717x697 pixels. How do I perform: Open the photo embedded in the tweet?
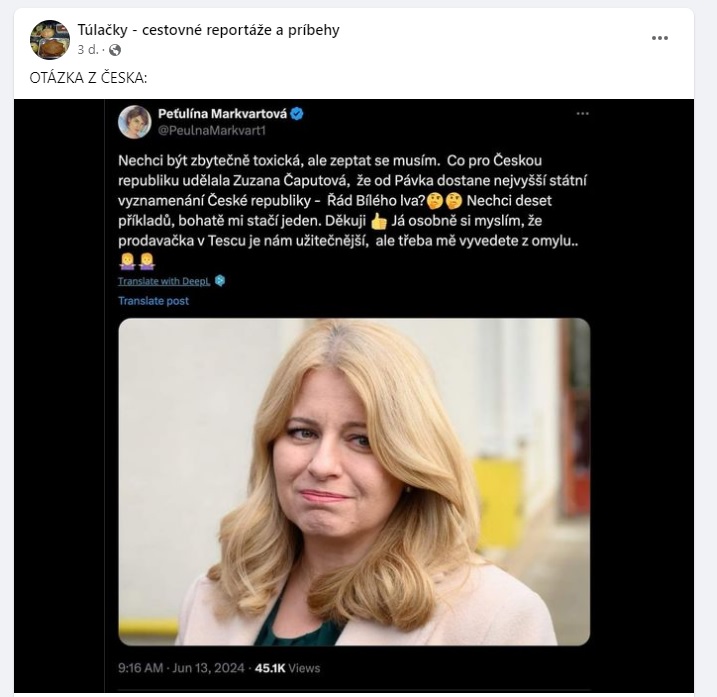tap(353, 481)
